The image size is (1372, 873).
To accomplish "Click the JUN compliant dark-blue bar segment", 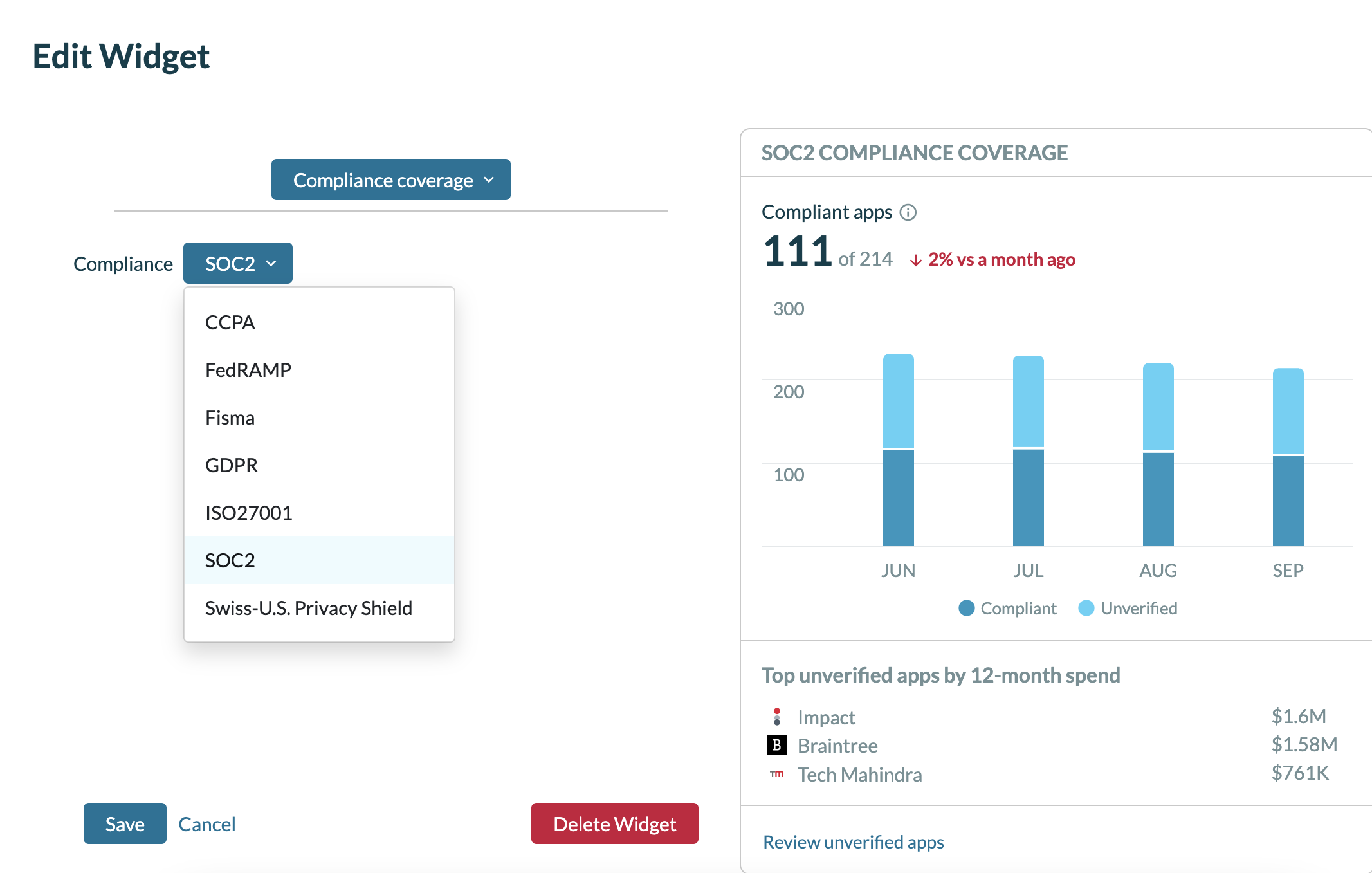I will (898, 497).
